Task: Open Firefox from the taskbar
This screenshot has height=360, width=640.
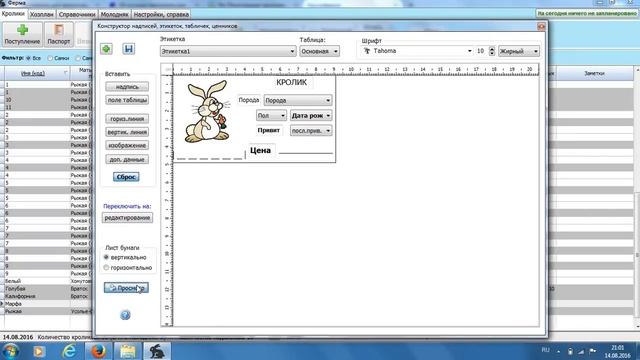Action: click(x=98, y=351)
